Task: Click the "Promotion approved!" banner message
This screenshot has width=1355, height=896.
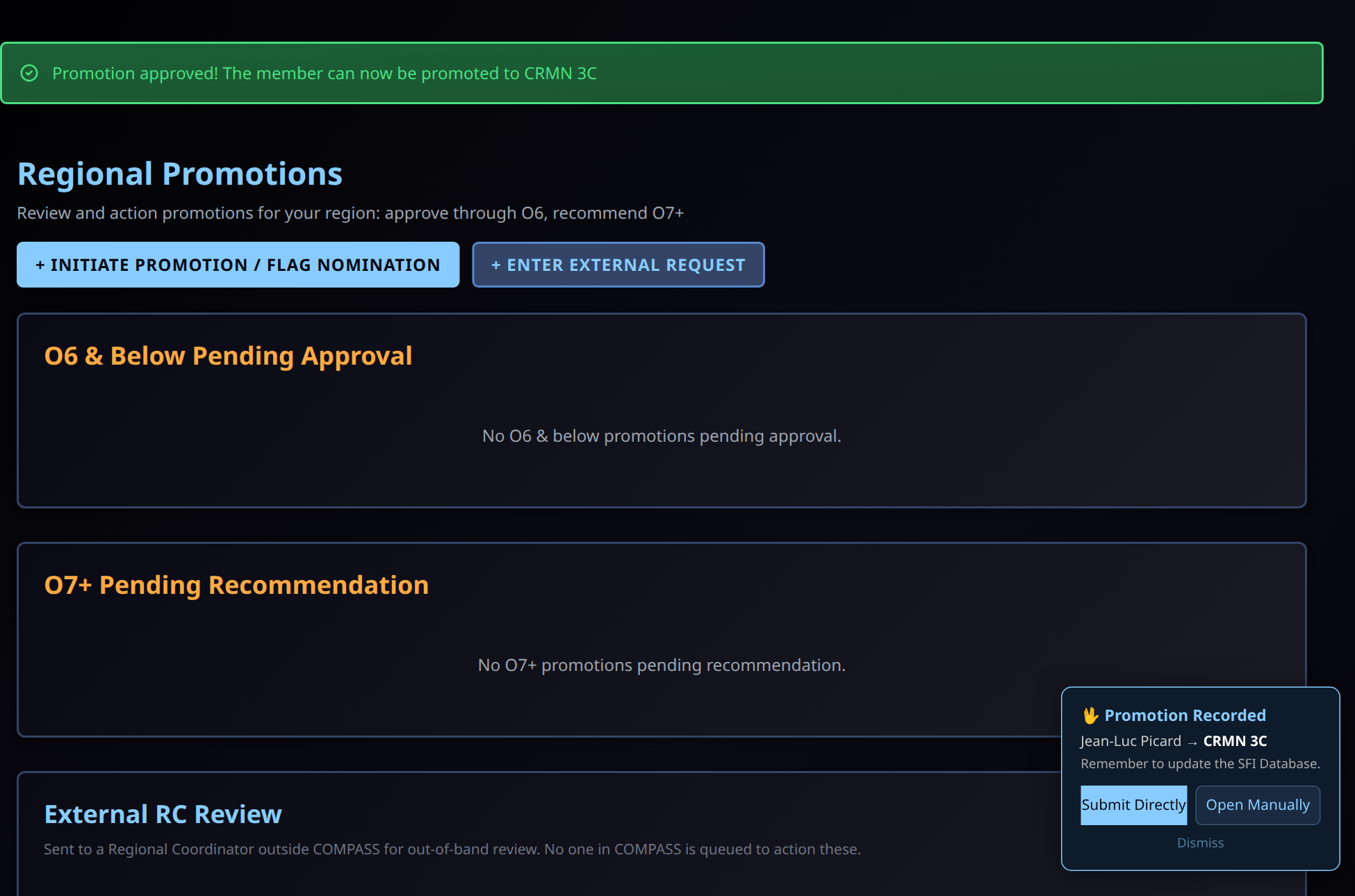Action: click(325, 73)
